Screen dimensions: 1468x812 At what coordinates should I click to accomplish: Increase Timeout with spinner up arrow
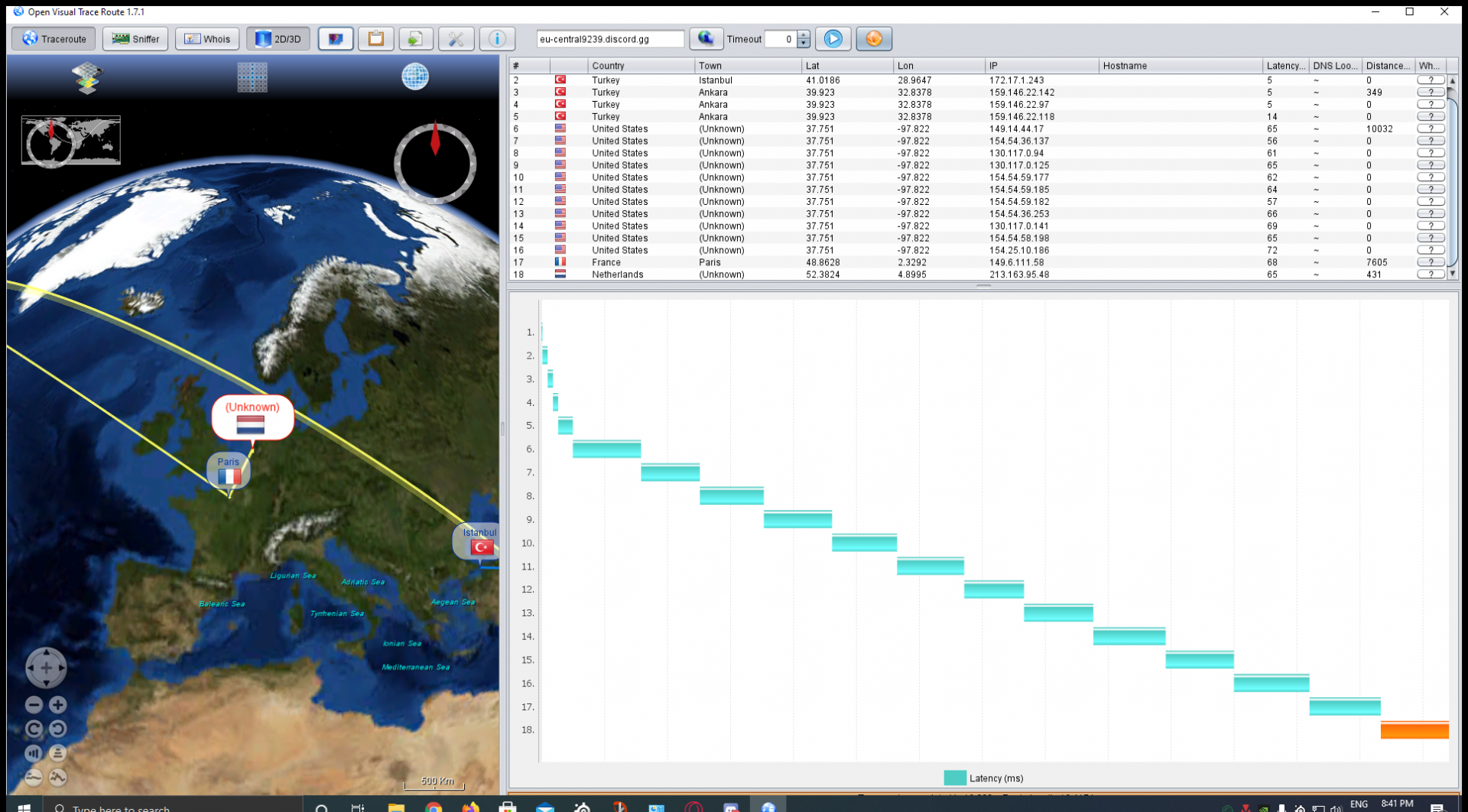tap(804, 34)
